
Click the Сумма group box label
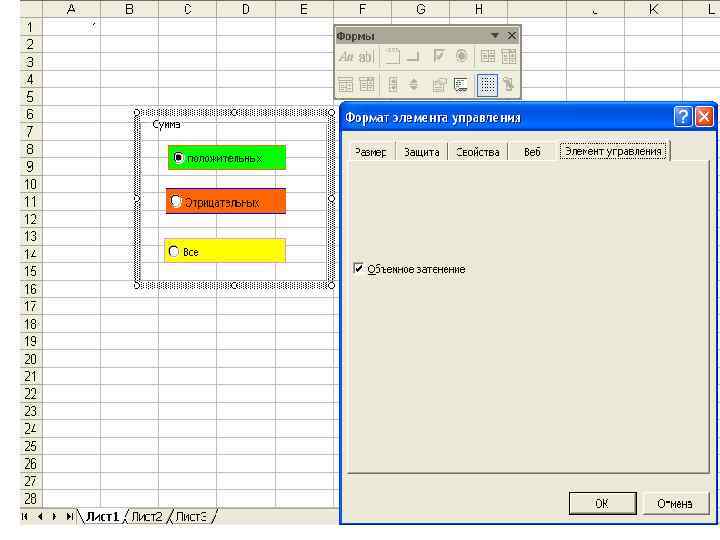click(166, 124)
